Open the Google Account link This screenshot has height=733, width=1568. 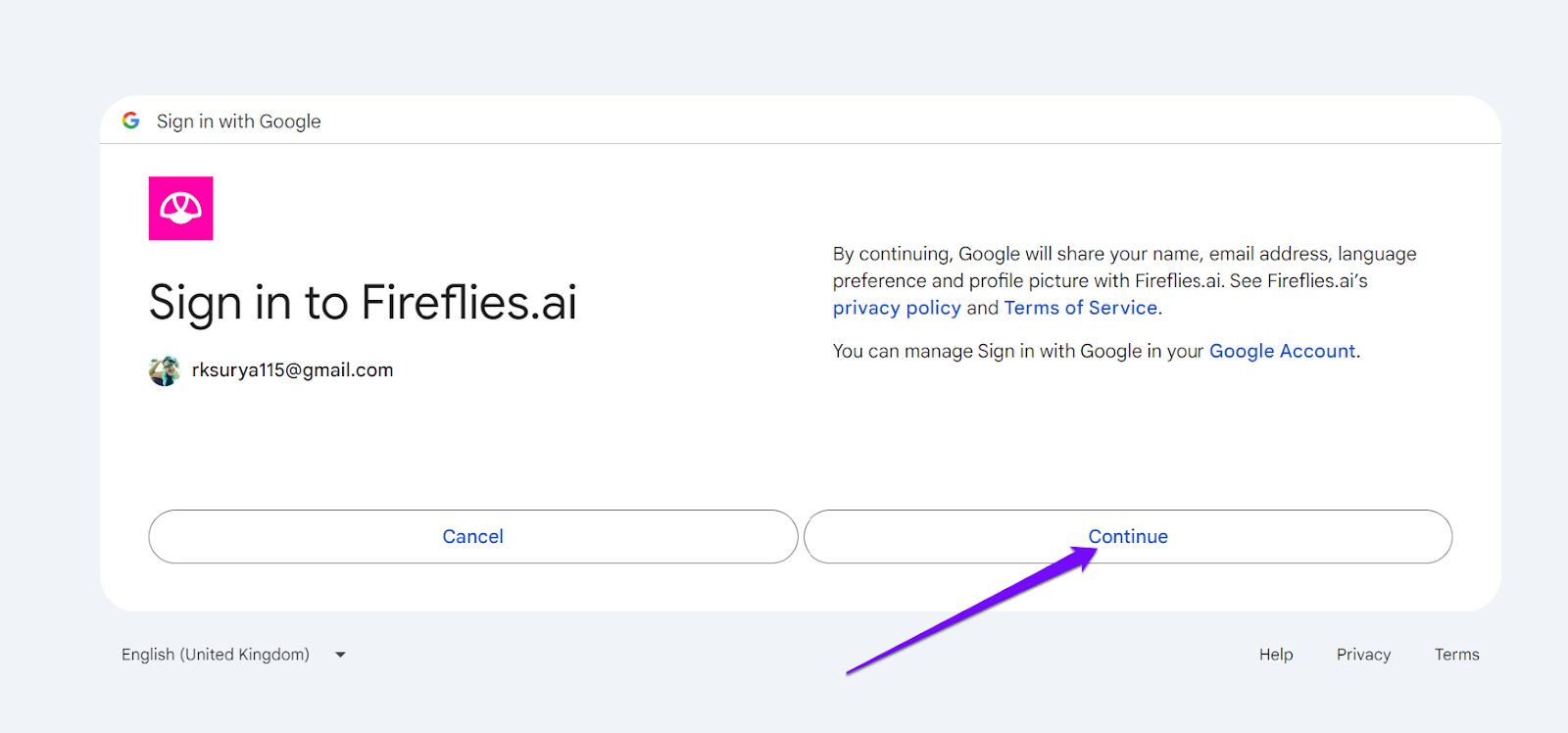coord(1282,351)
